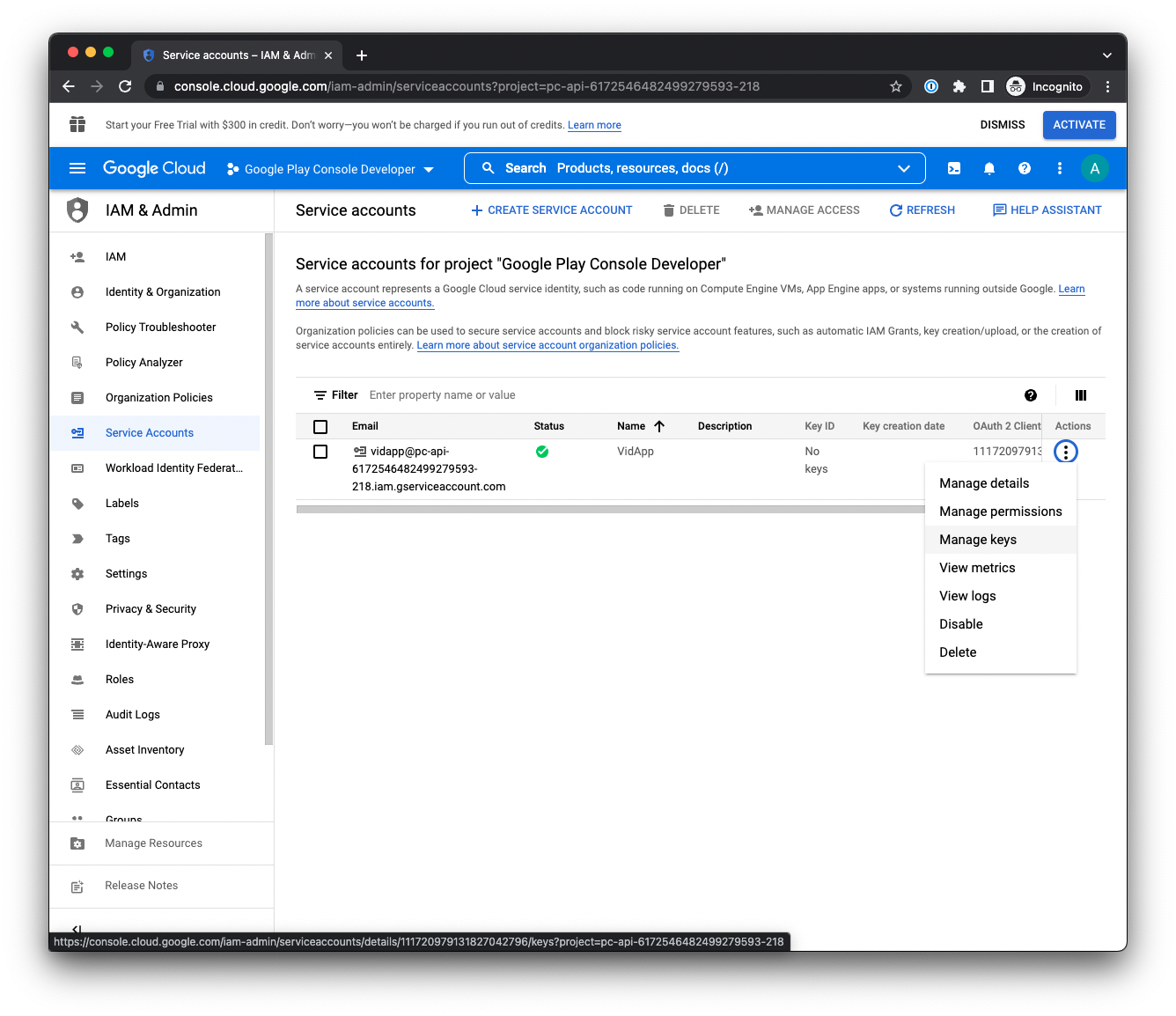
Task: Open Learn more about service account organization policies
Action: pyautogui.click(x=548, y=345)
